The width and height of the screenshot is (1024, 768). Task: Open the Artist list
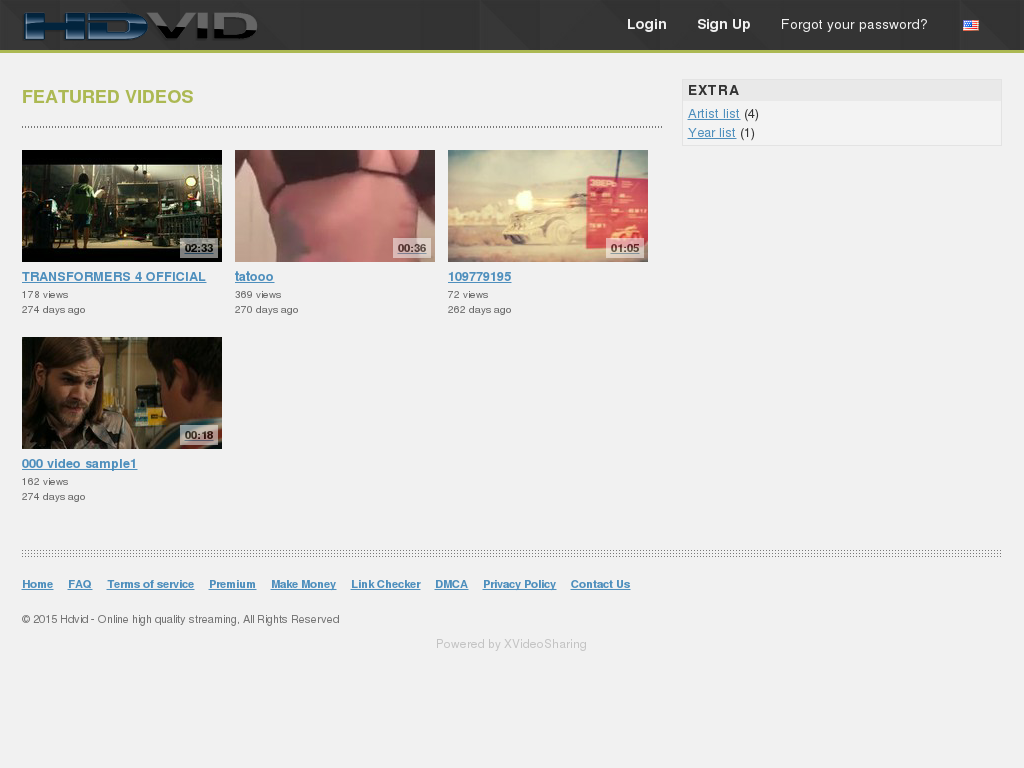713,113
